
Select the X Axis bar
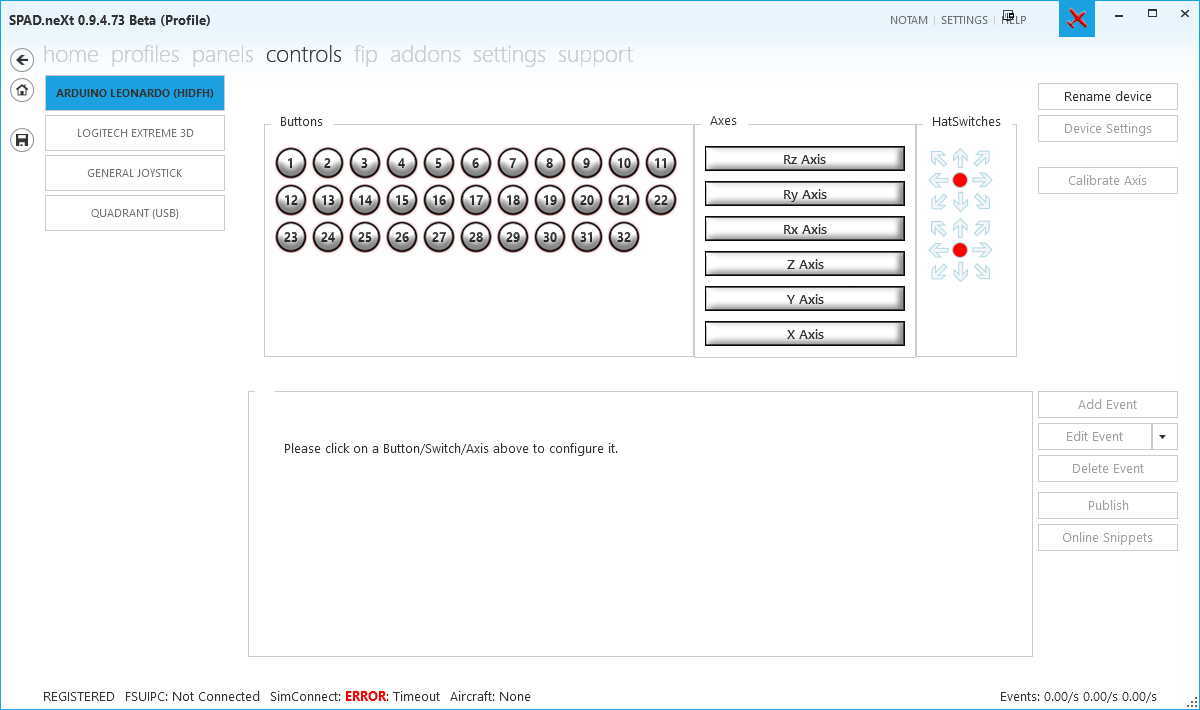point(805,334)
